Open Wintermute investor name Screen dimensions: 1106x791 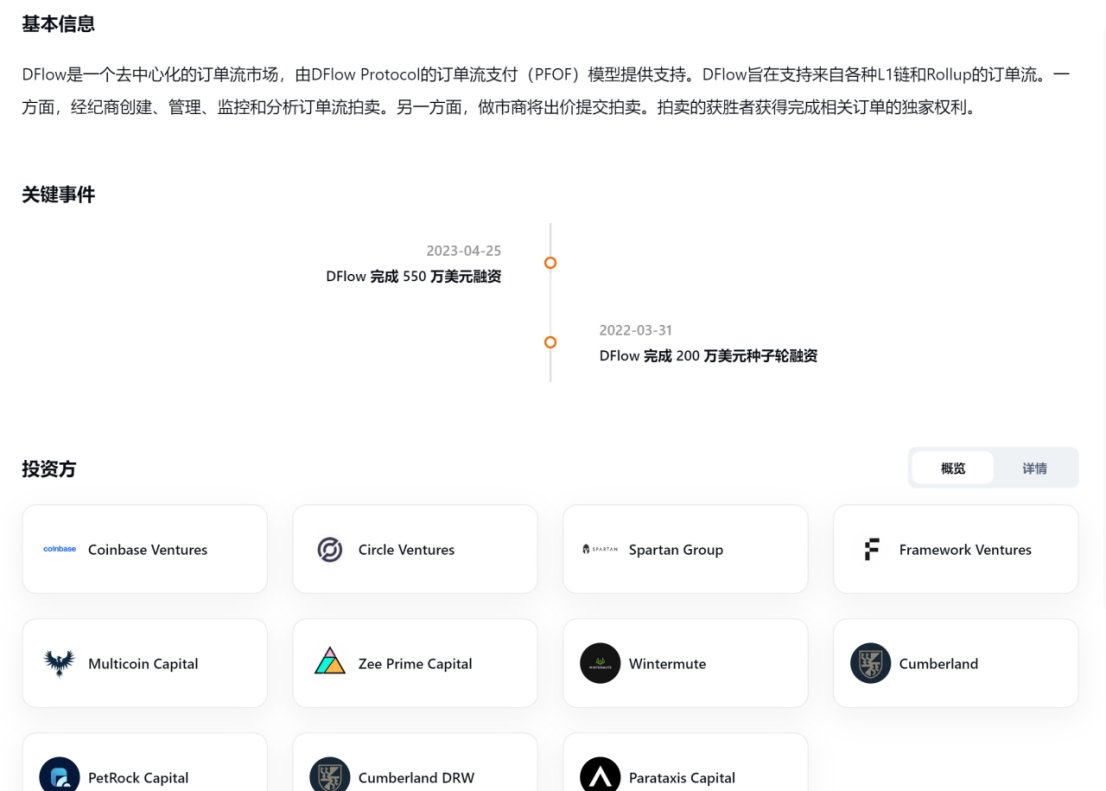[667, 664]
